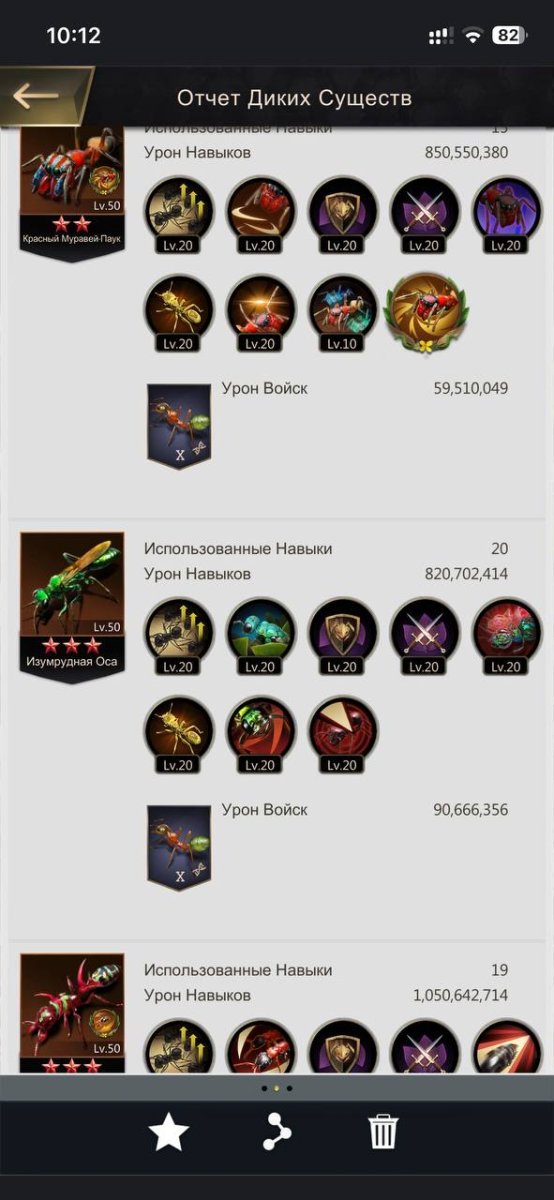Delete report with trash can icon
The image size is (554, 1200).
coord(383,1132)
